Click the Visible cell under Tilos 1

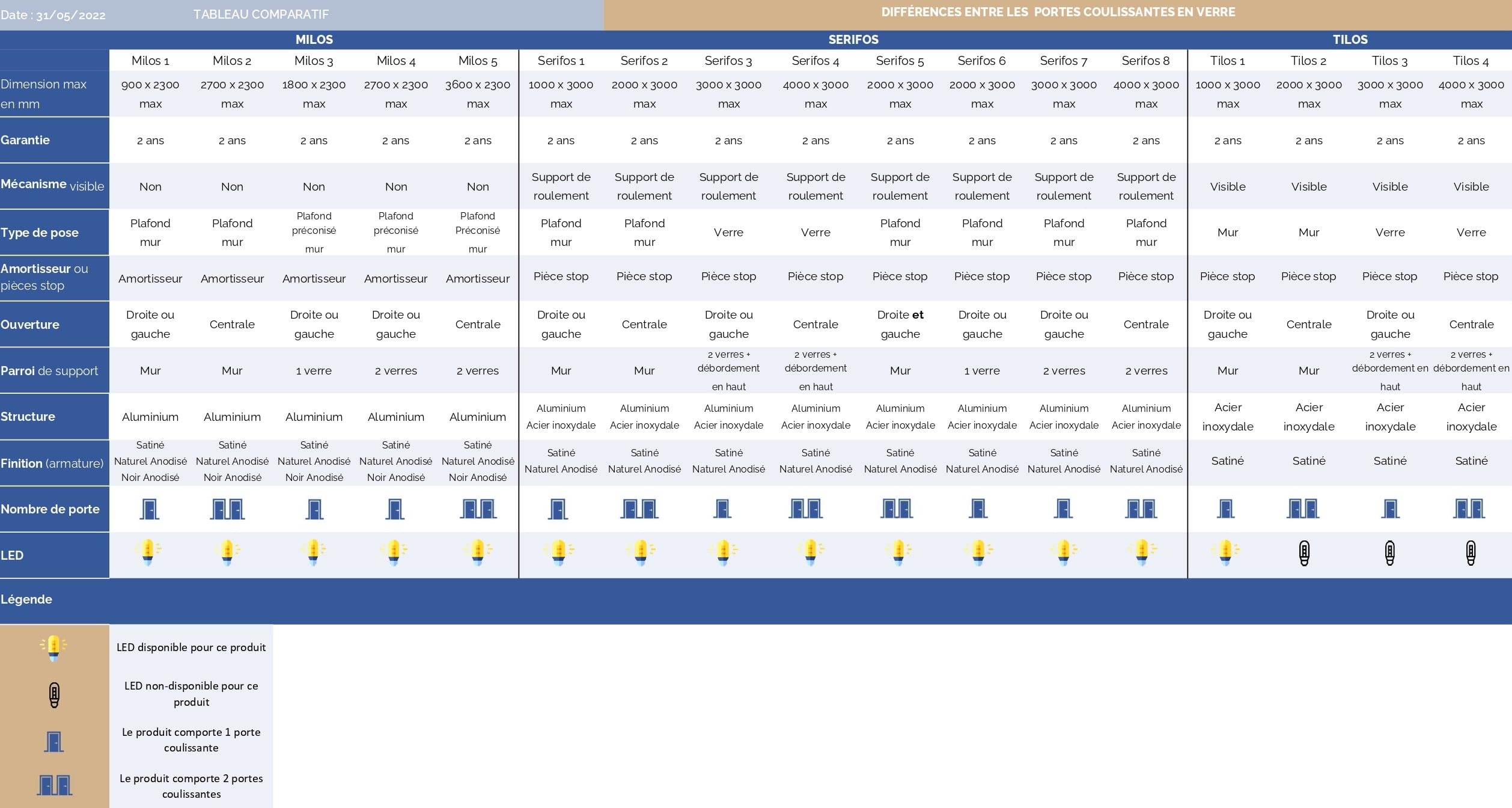(1228, 186)
